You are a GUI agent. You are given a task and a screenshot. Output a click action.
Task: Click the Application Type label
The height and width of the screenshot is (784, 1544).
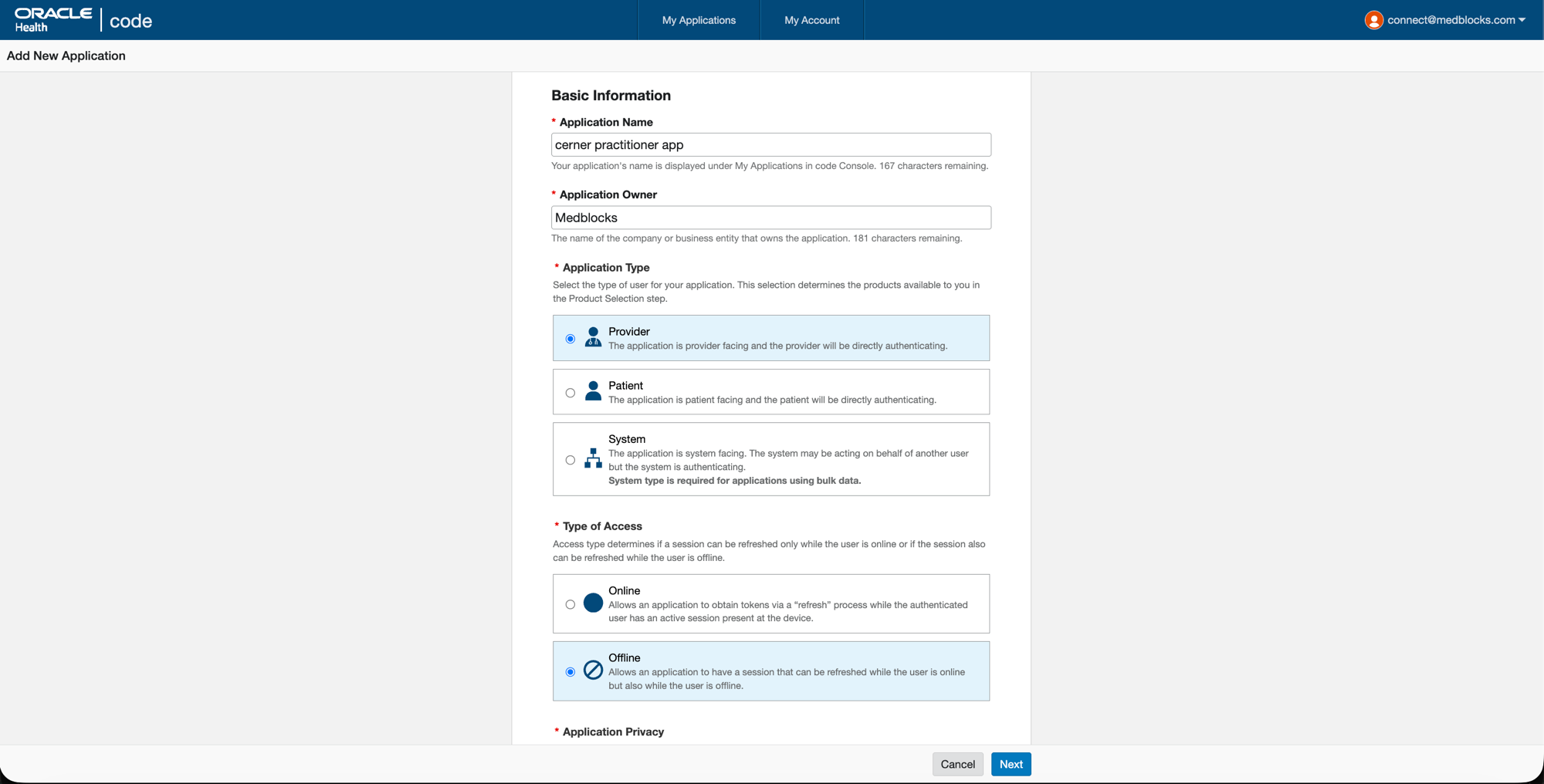[606, 268]
